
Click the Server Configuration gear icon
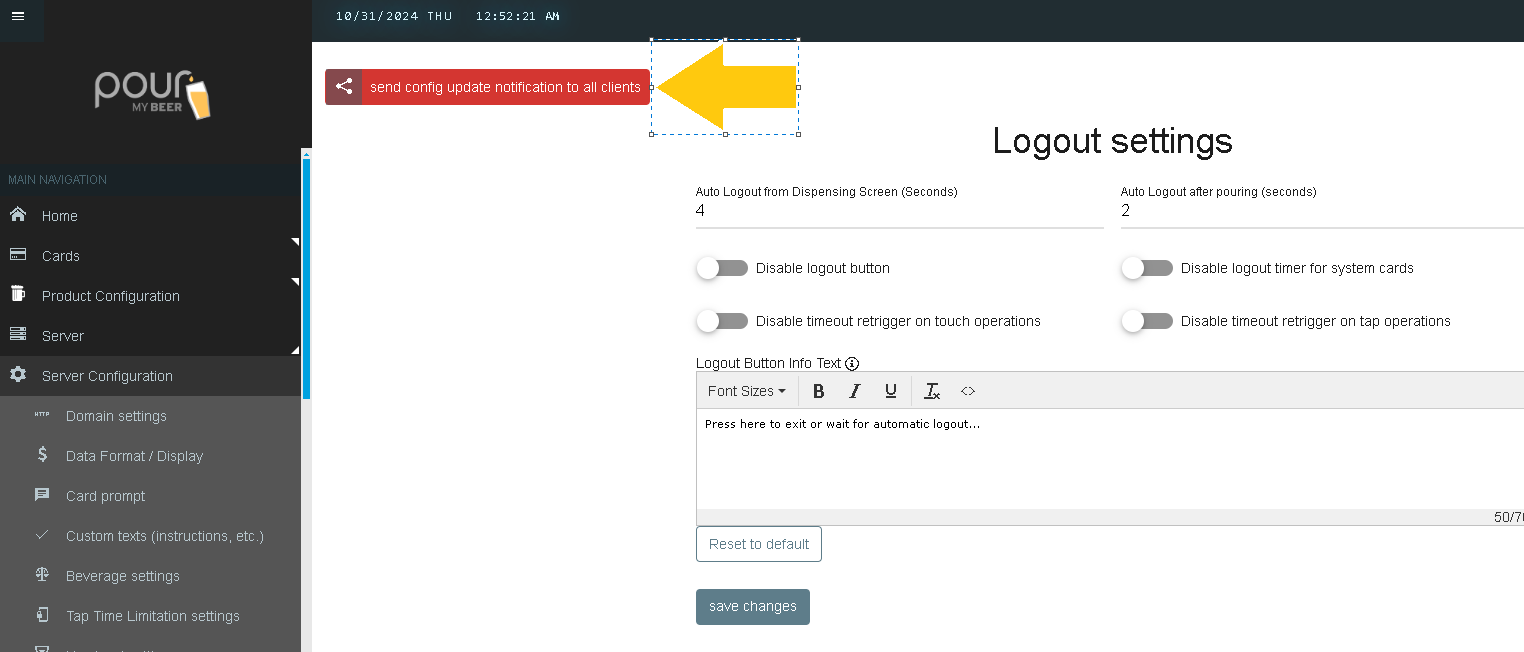pyautogui.click(x=18, y=375)
